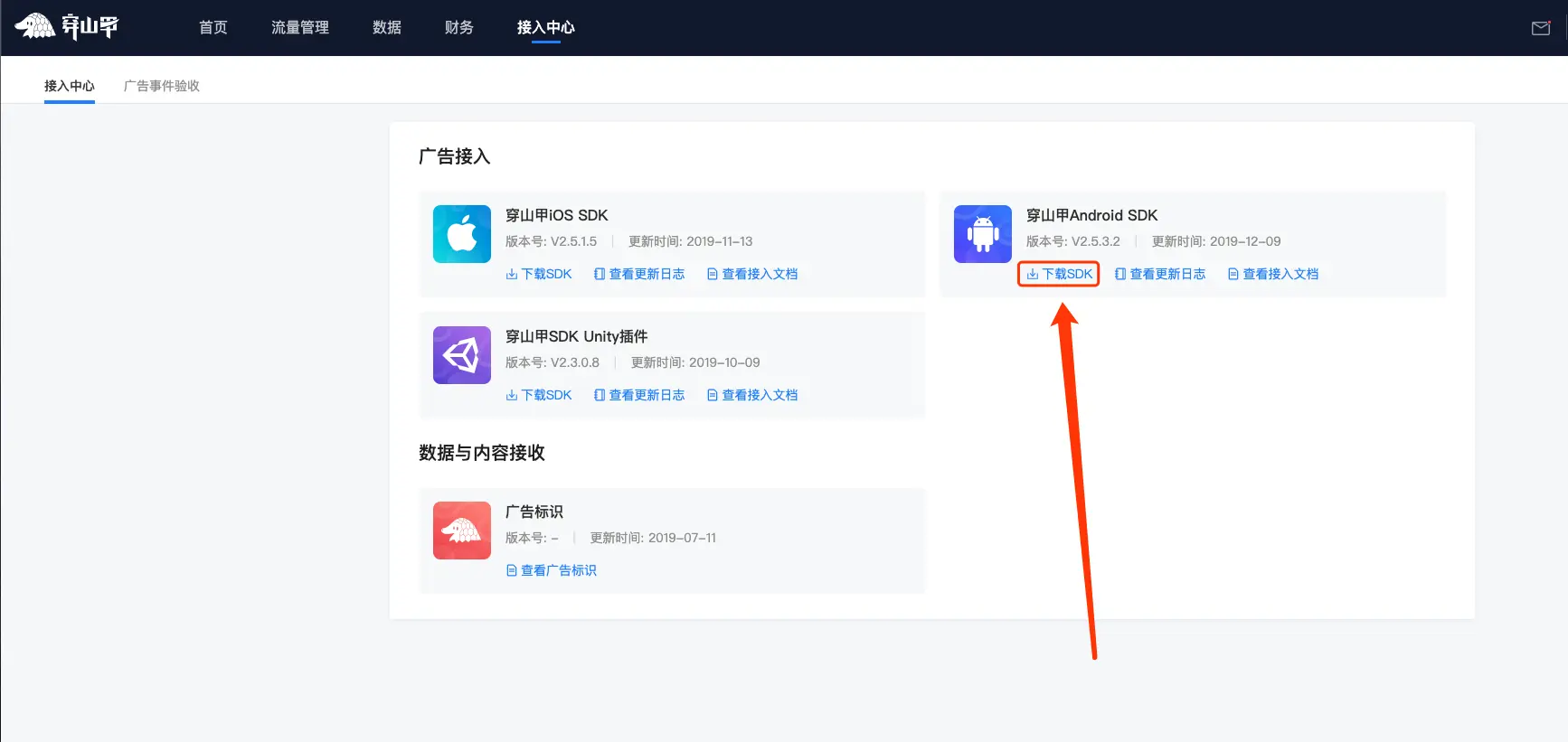View Android SDK 查看更新日志
Image resolution: width=1568 pixels, height=742 pixels.
(x=1160, y=274)
